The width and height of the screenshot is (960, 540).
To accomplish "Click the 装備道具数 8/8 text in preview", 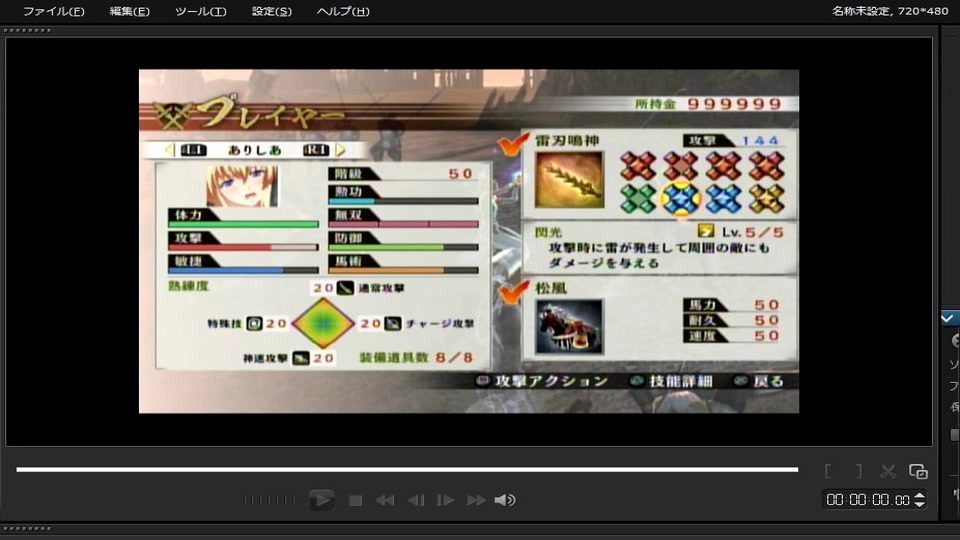I will (416, 358).
